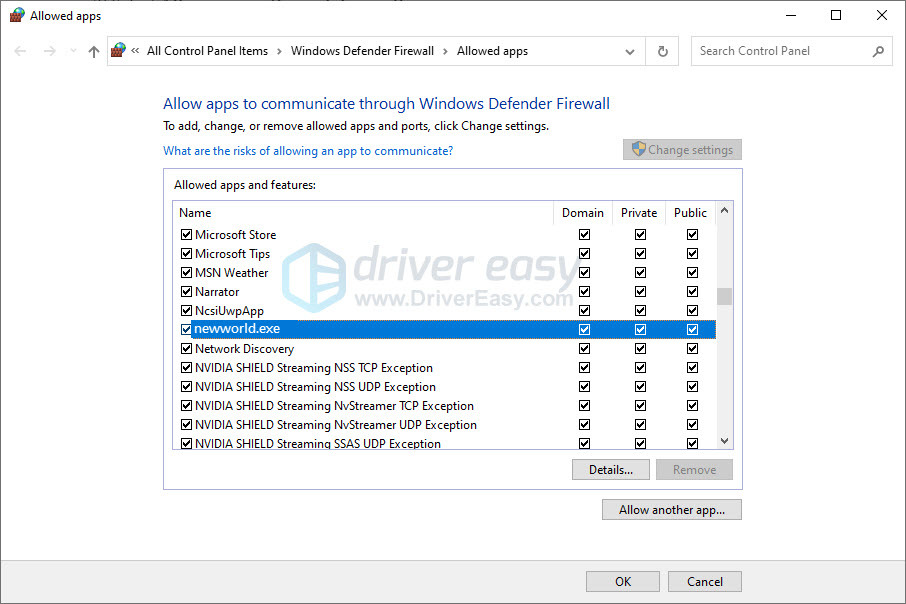Toggle NVIDIA SHIELD NSS TCP Exception Public checkbox

[692, 368]
